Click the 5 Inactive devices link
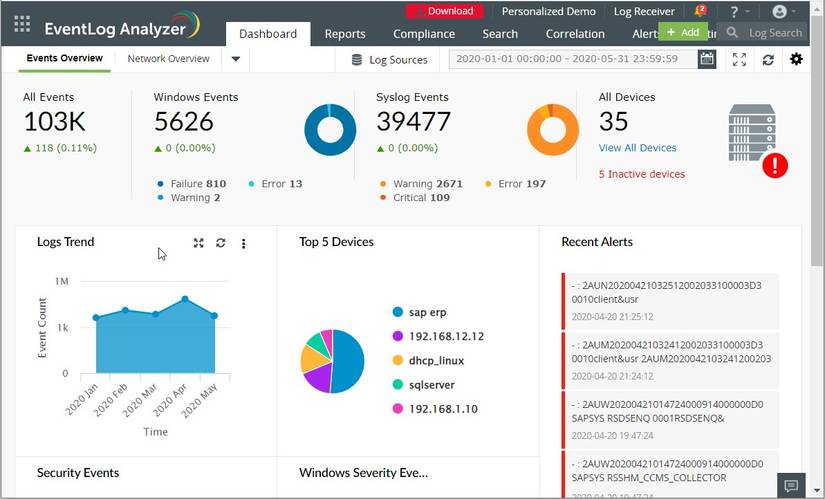Image resolution: width=825 pixels, height=499 pixels. coord(641,174)
